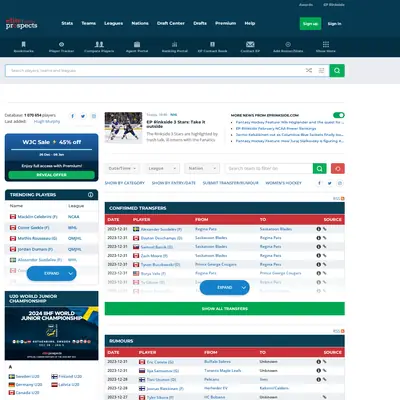
Task: Open Buffalo Sabres link in Rumours
Action: (217, 362)
